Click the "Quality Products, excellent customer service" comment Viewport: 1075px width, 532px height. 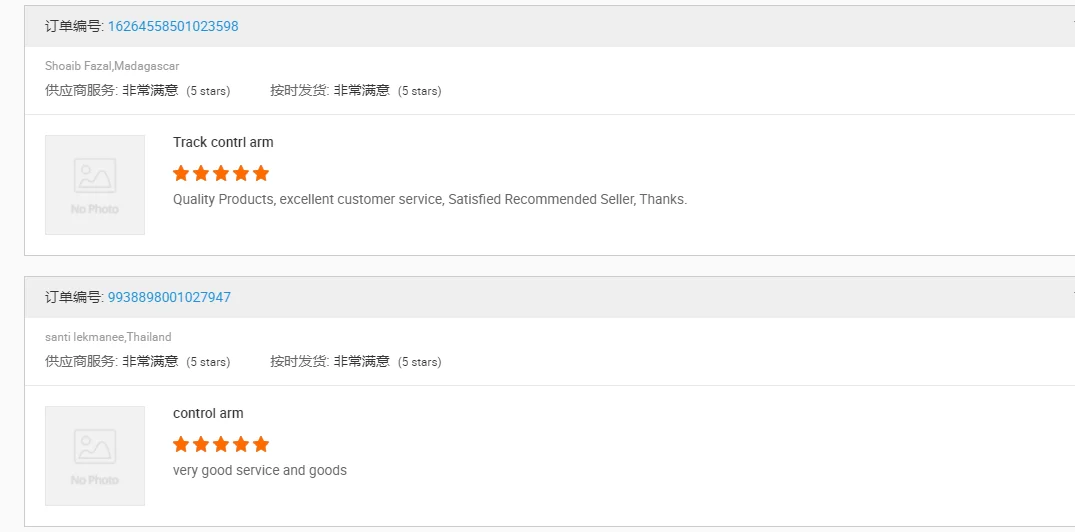click(x=430, y=199)
